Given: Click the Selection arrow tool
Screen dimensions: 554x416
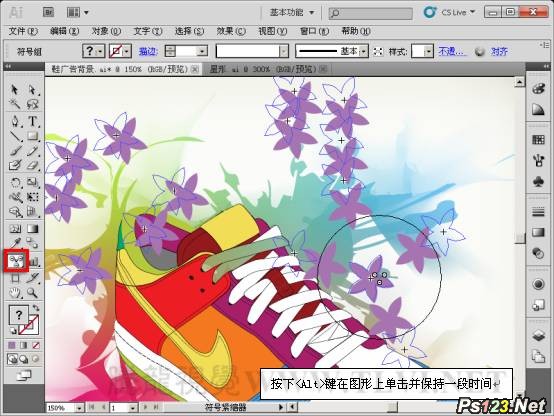Looking at the screenshot, I should (x=15, y=89).
